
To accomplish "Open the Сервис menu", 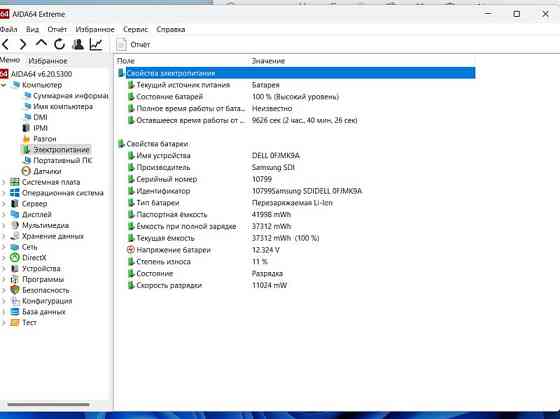I will pyautogui.click(x=135, y=29).
